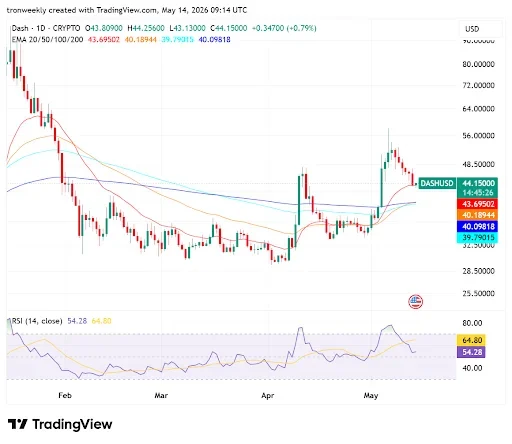The width and height of the screenshot is (512, 444).
Task: Click the 64.00000 price axis label
Action: tap(478, 109)
